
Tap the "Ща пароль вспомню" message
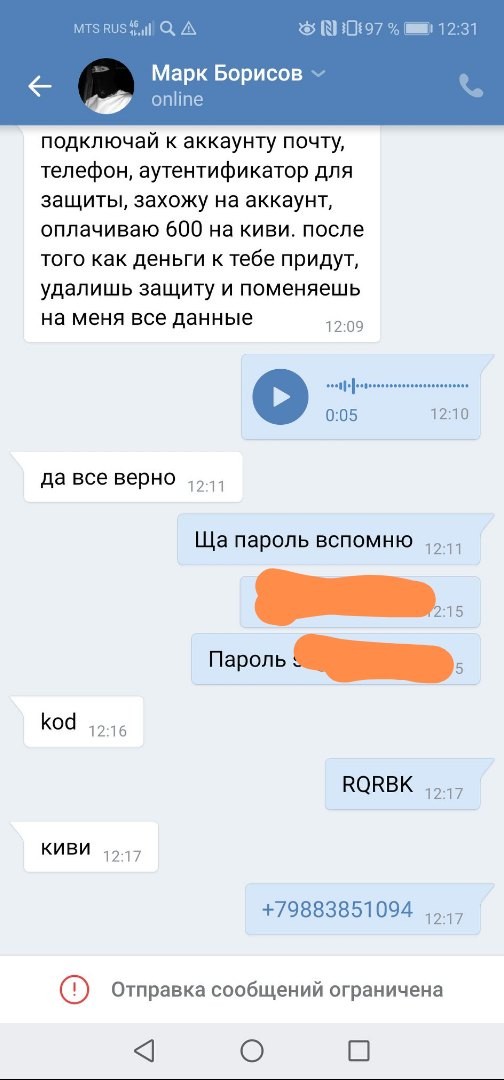pyautogui.click(x=329, y=539)
